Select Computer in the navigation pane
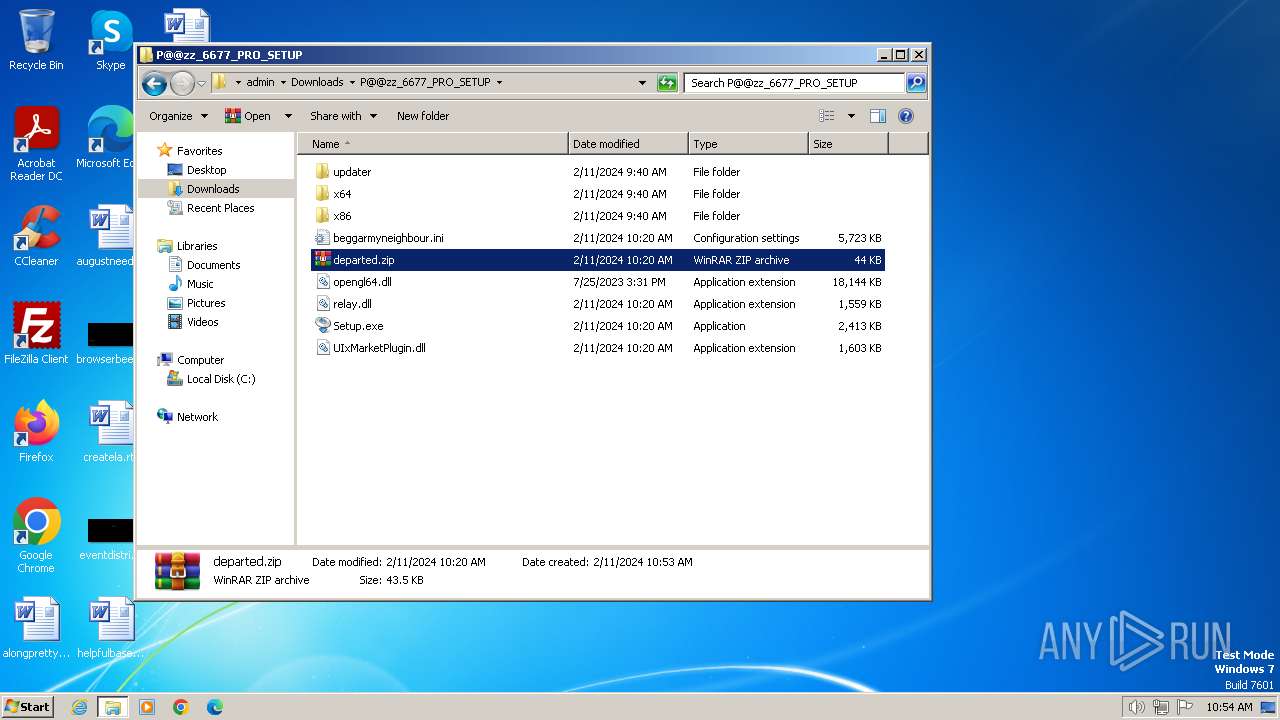Image resolution: width=1280 pixels, height=720 pixels. point(200,360)
